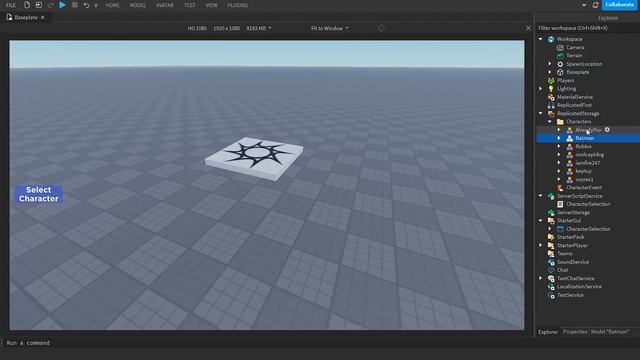
Task: Click the Players icon in Explorer
Action: click(551, 80)
